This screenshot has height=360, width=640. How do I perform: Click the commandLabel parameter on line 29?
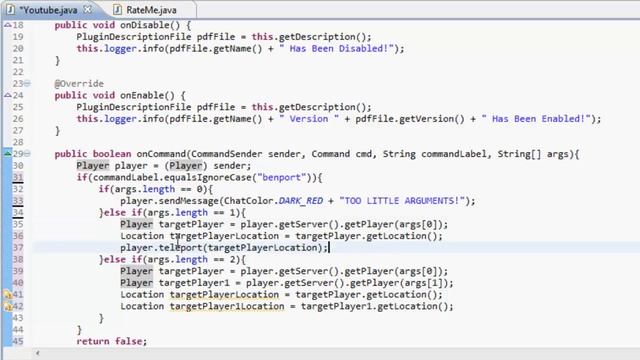click(454, 154)
